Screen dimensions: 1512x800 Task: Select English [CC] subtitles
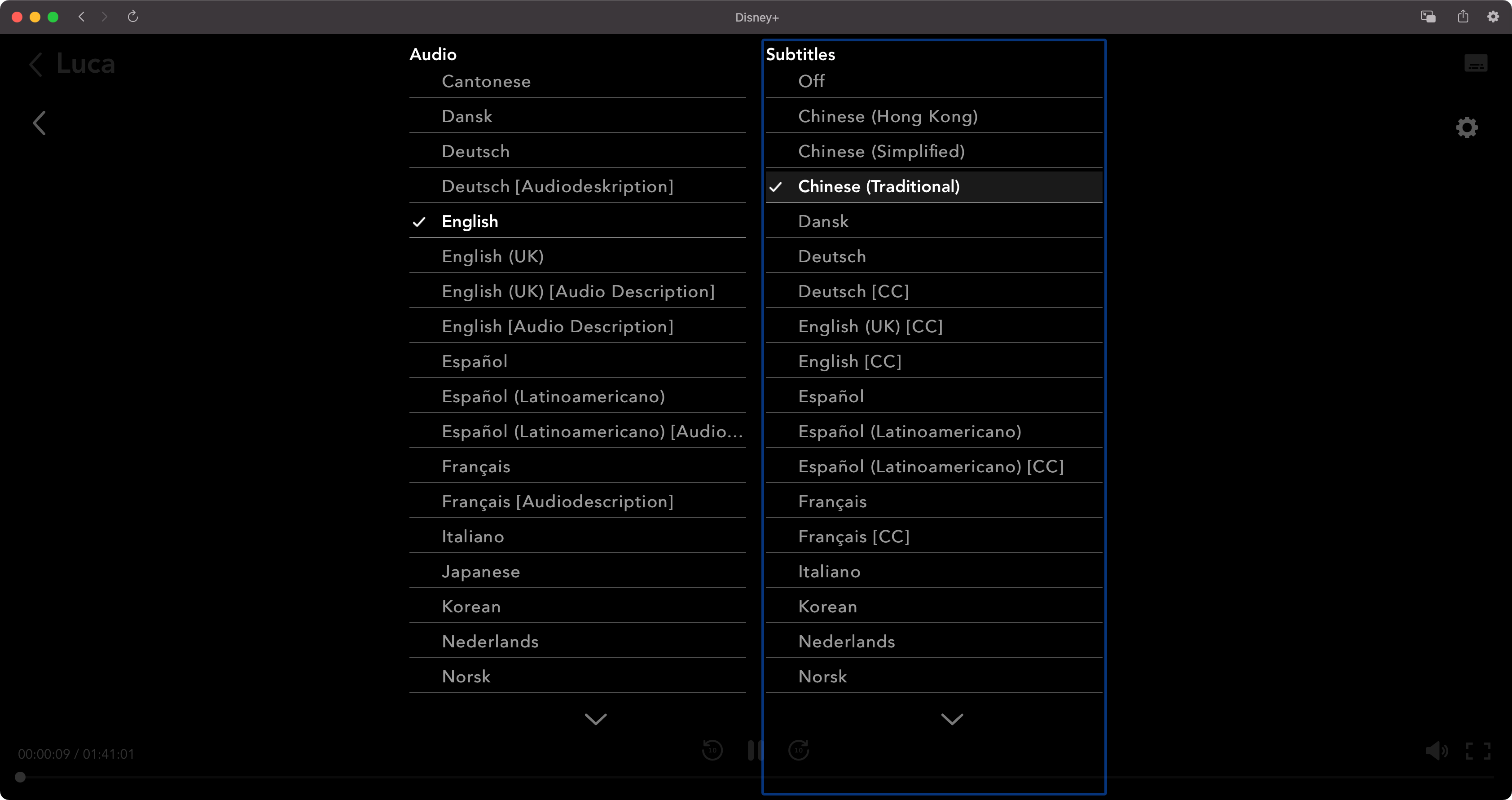[x=933, y=361]
